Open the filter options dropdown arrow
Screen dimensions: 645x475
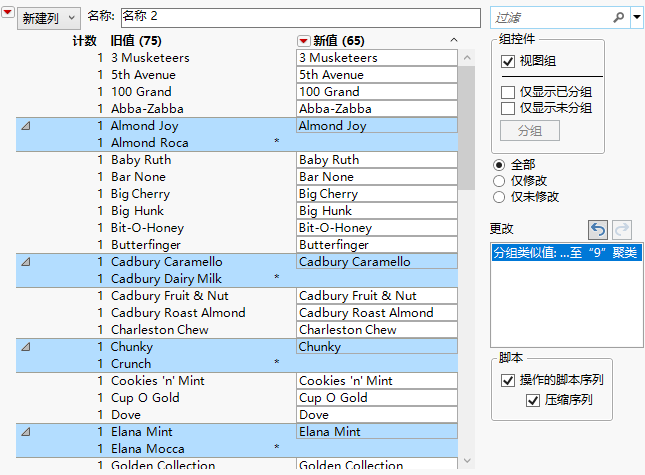[637, 17]
